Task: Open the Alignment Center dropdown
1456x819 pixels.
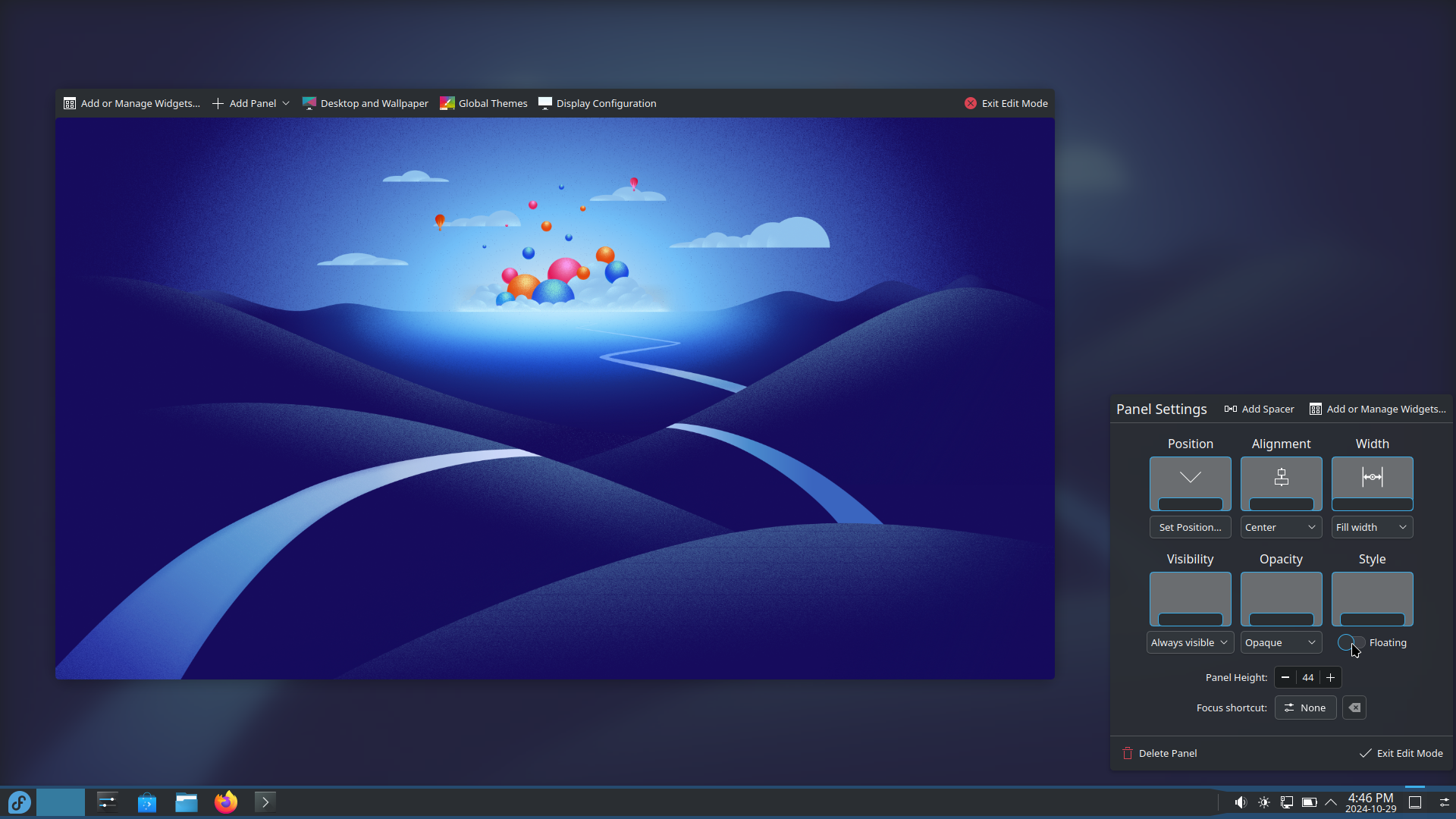Action: pos(1281,527)
